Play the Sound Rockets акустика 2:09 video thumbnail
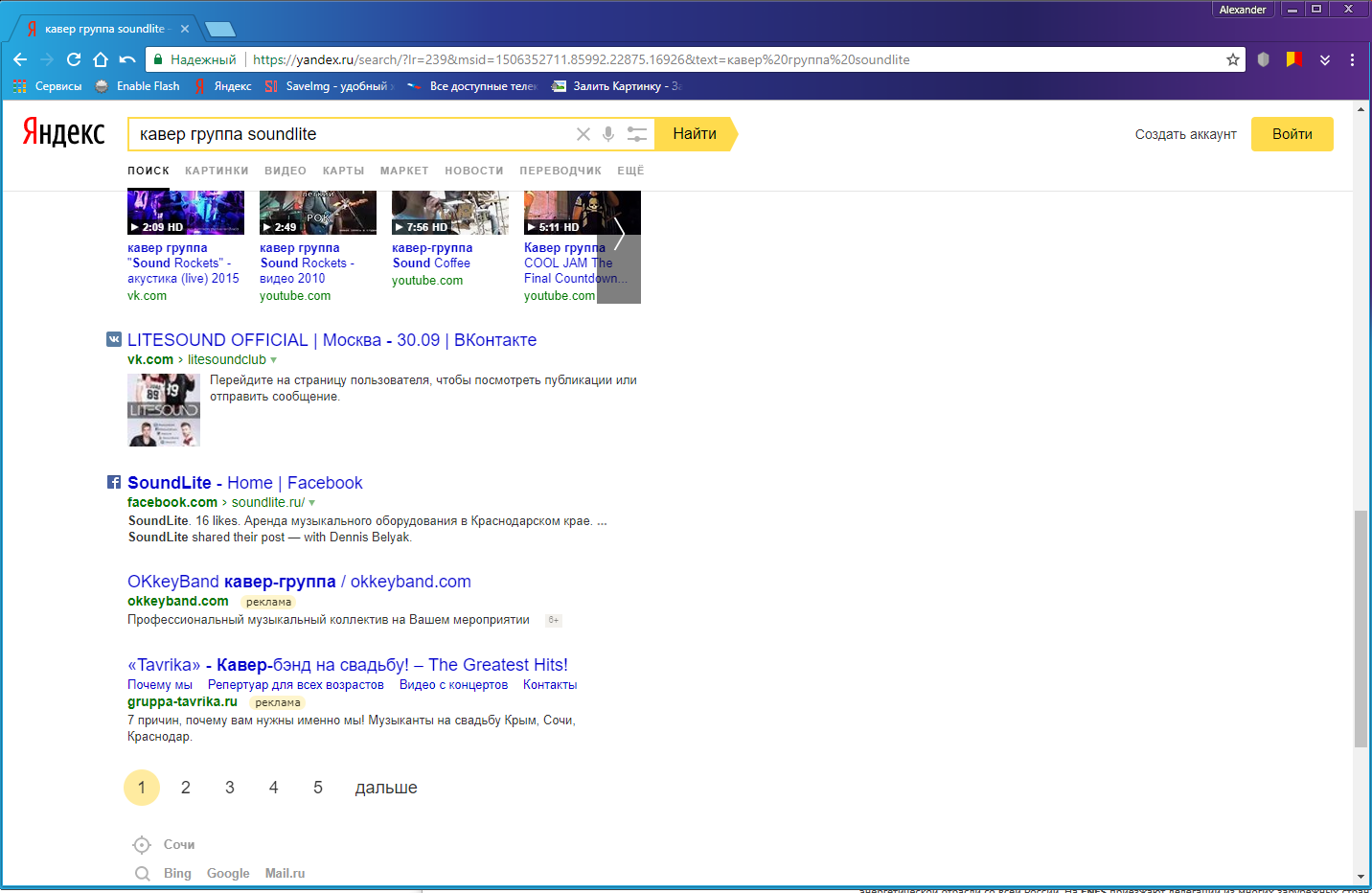Screen dimensions: 1372x893 click(x=186, y=213)
